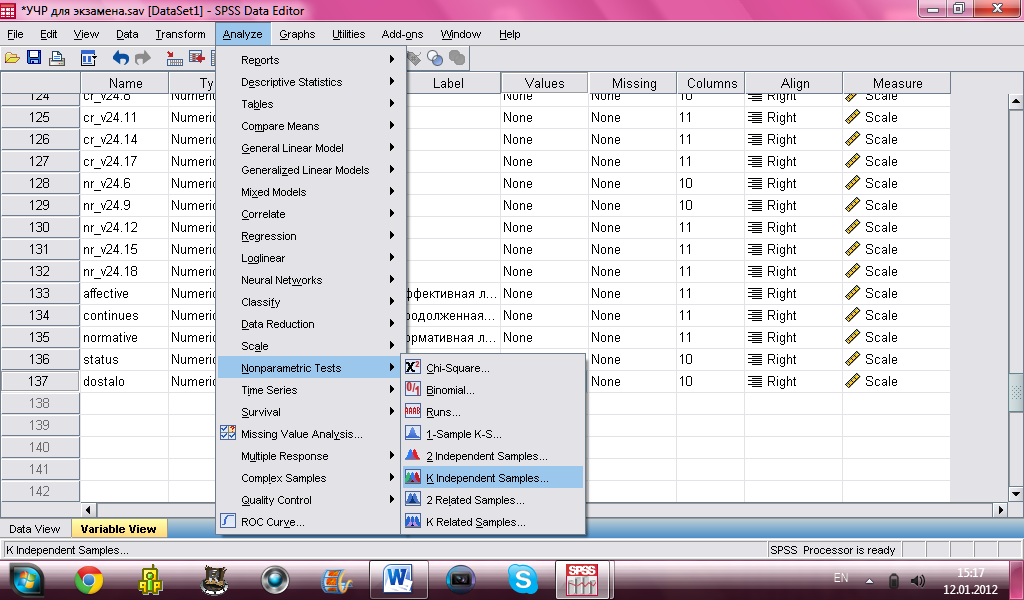Open Microsoft Word from the taskbar
This screenshot has height=600, width=1024.
point(399,579)
